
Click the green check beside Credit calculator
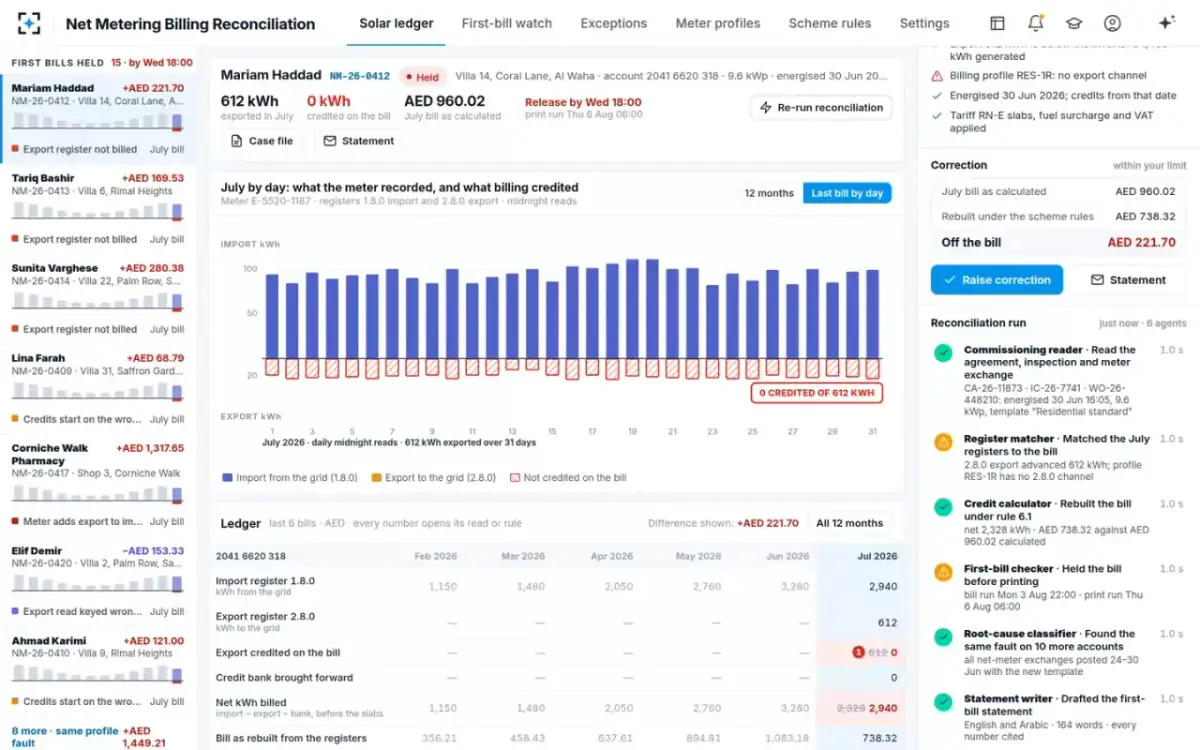click(942, 507)
